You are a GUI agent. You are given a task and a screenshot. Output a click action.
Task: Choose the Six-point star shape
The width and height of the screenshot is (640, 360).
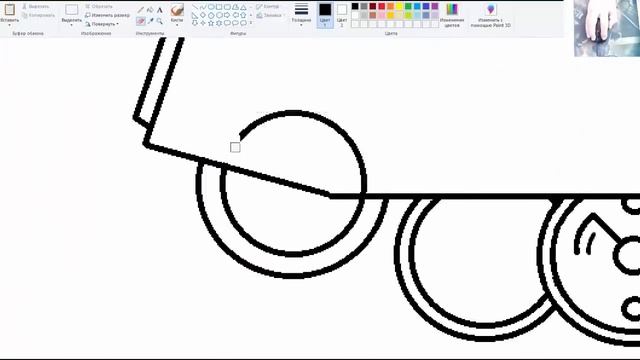[219, 23]
